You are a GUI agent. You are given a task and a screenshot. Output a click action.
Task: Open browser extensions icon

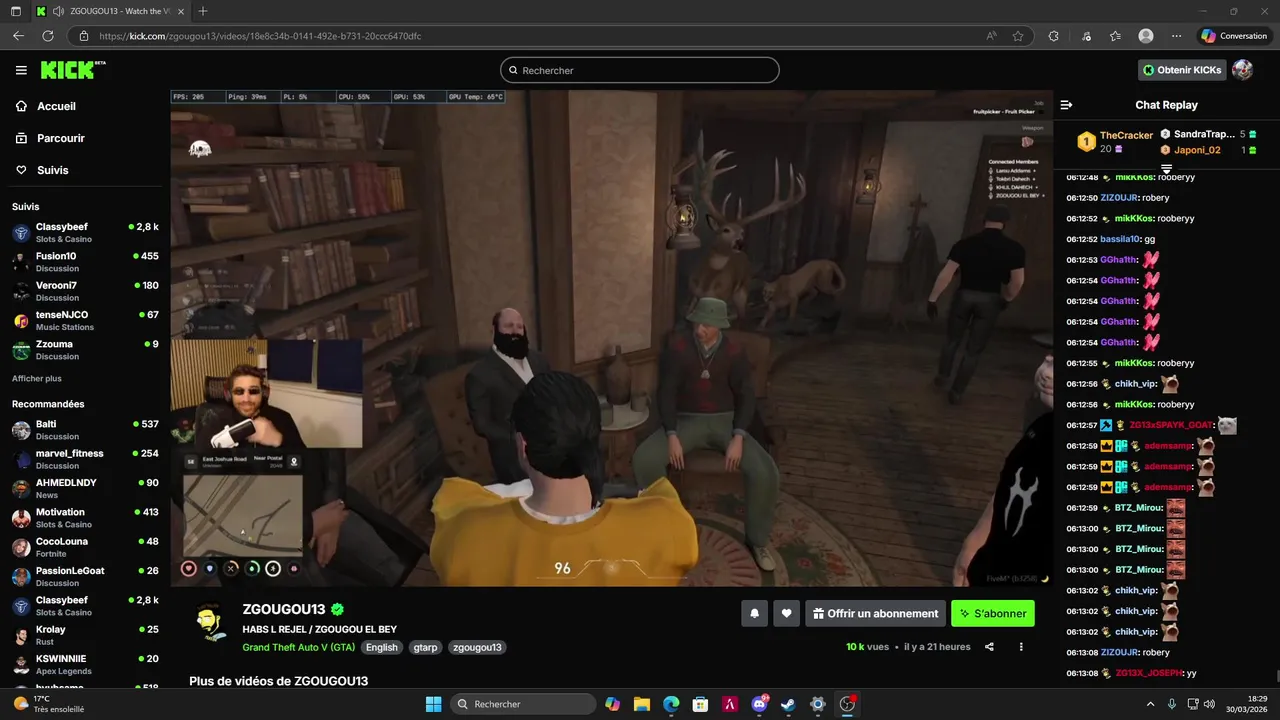tap(1053, 36)
